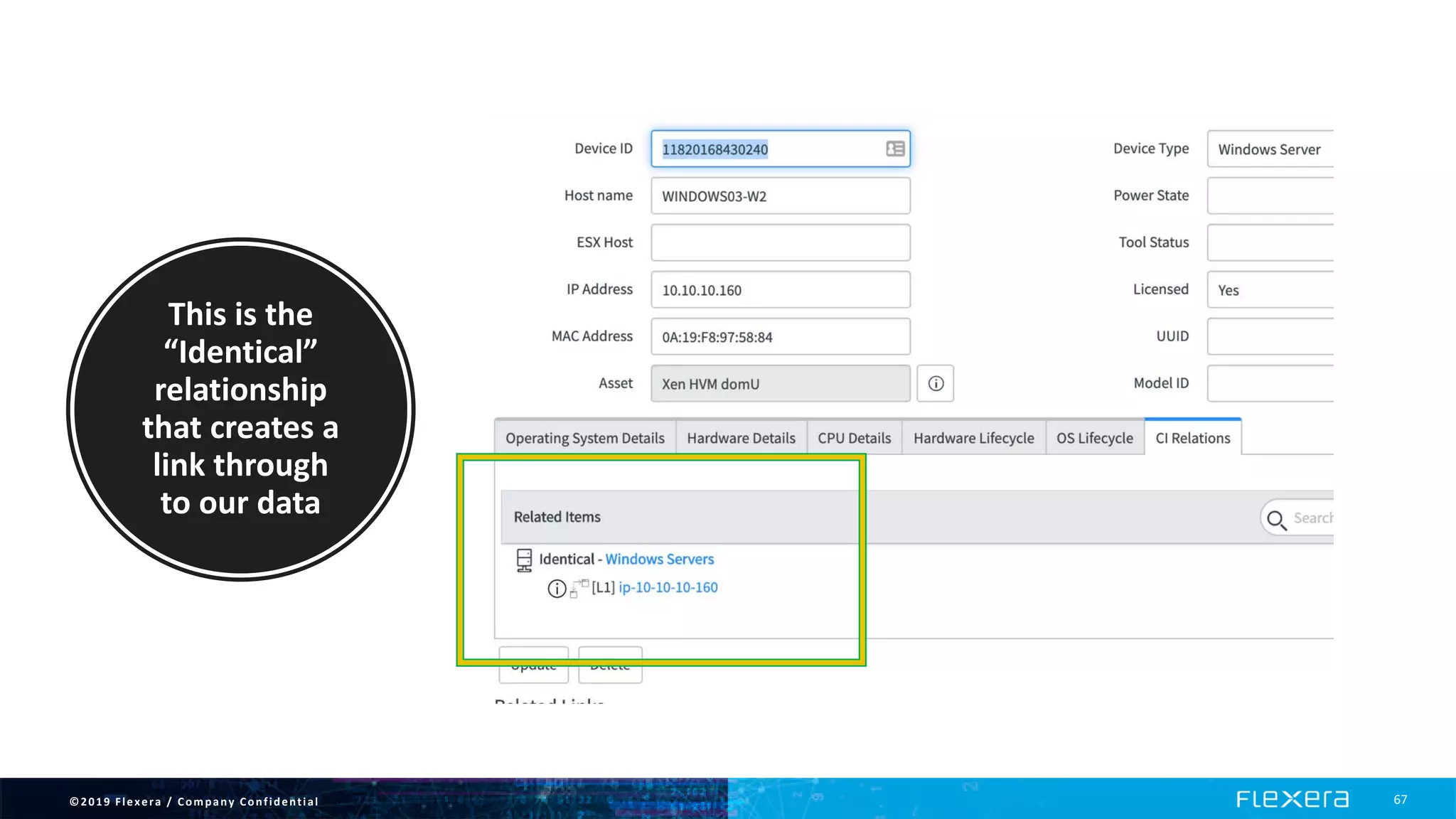The image size is (1456, 819).
Task: Select the CI Relations tab
Action: point(1192,438)
